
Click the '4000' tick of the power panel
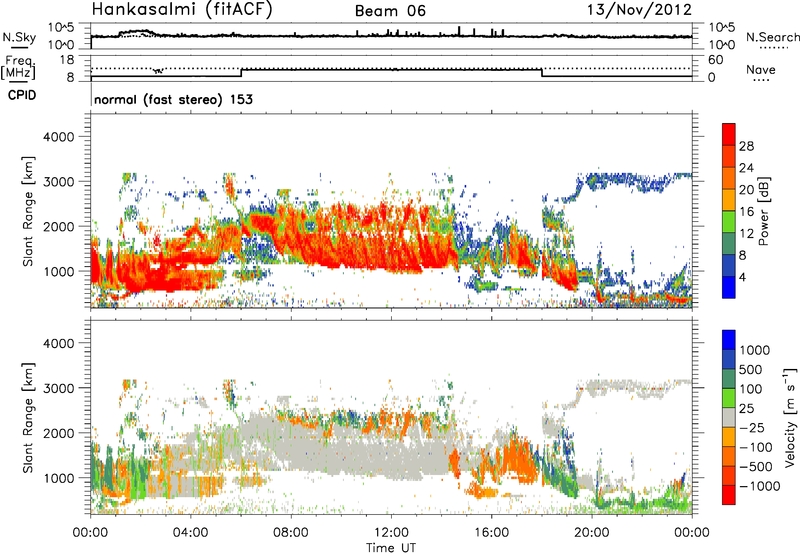pos(58,137)
